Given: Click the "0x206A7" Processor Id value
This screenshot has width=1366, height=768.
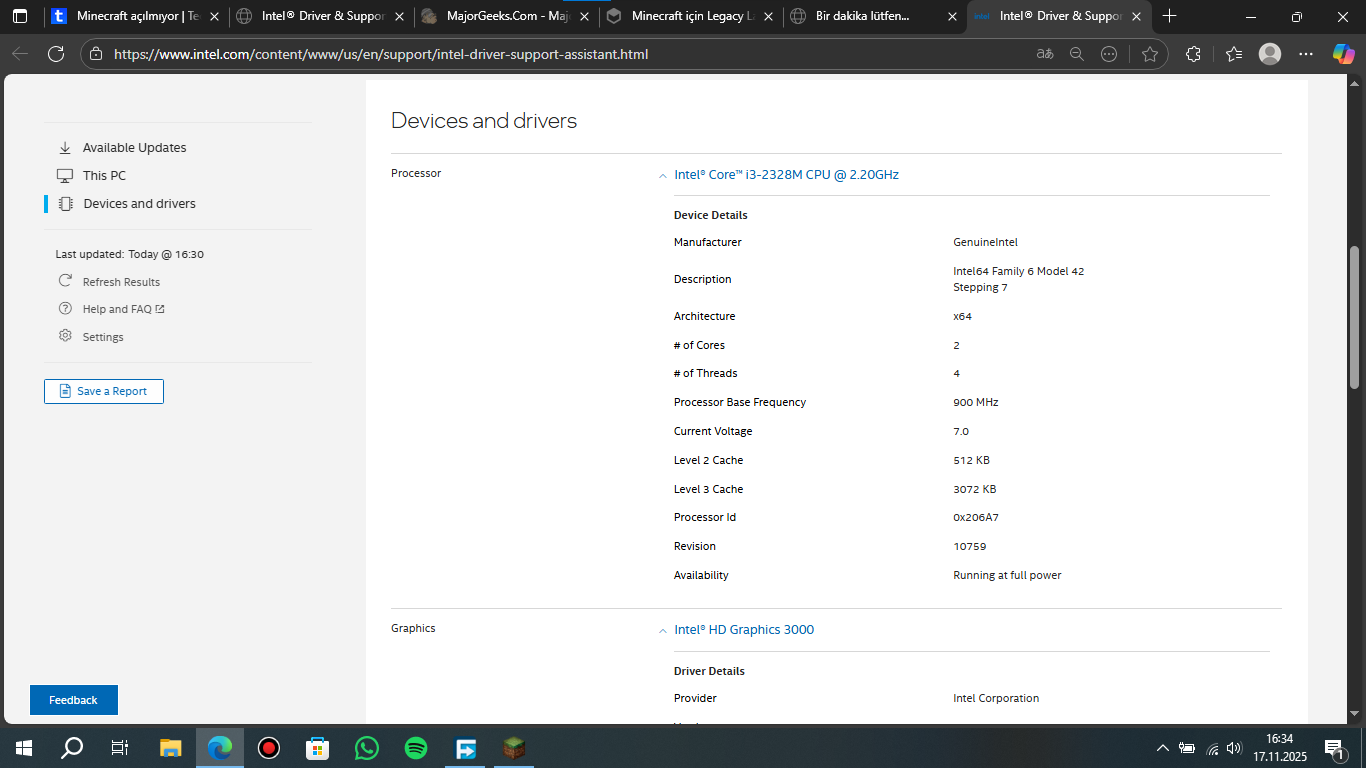Looking at the screenshot, I should tap(976, 517).
